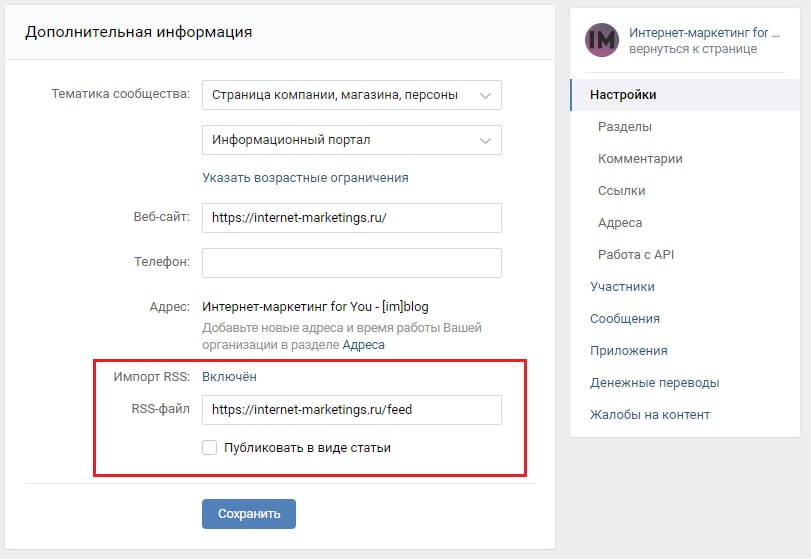Screen dimensions: 811x559
Task: Open the "Адреса" link in address hint
Action: coord(363,345)
